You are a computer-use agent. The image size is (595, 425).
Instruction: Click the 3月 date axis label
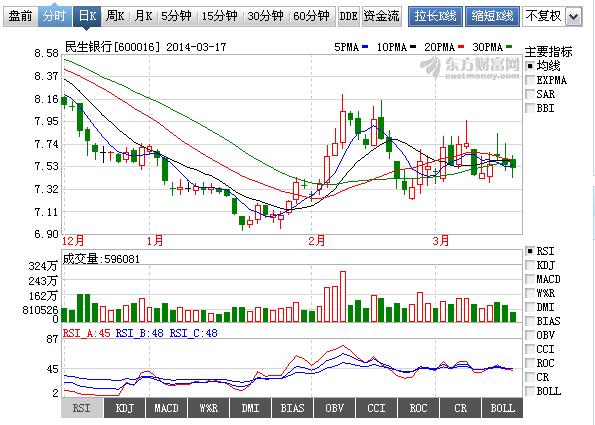441,241
